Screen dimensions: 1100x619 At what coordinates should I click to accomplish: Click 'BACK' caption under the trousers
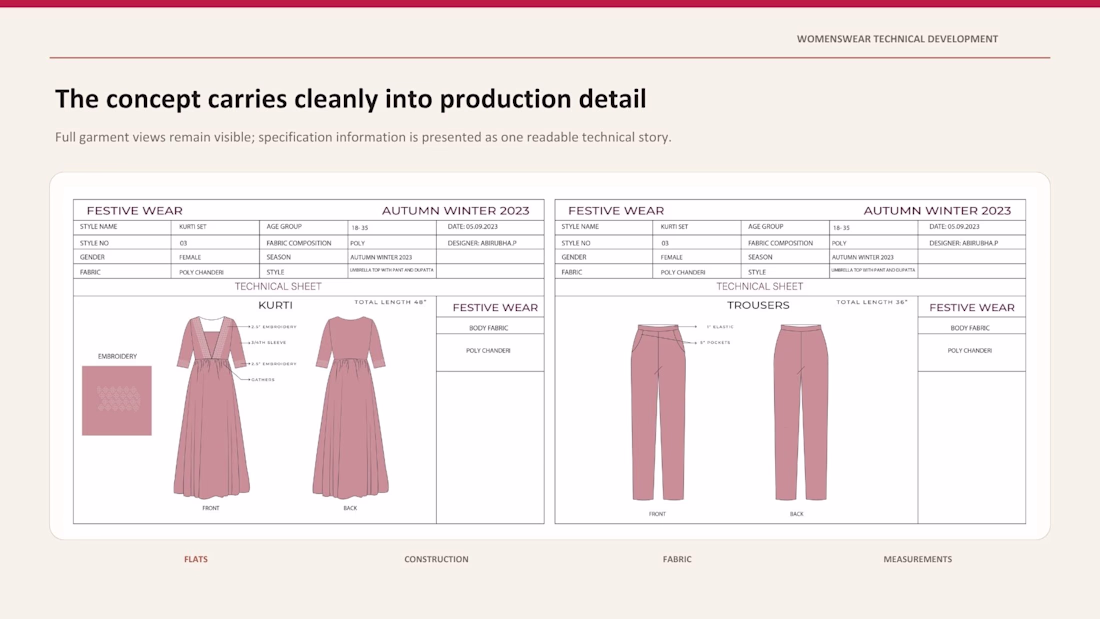796,514
